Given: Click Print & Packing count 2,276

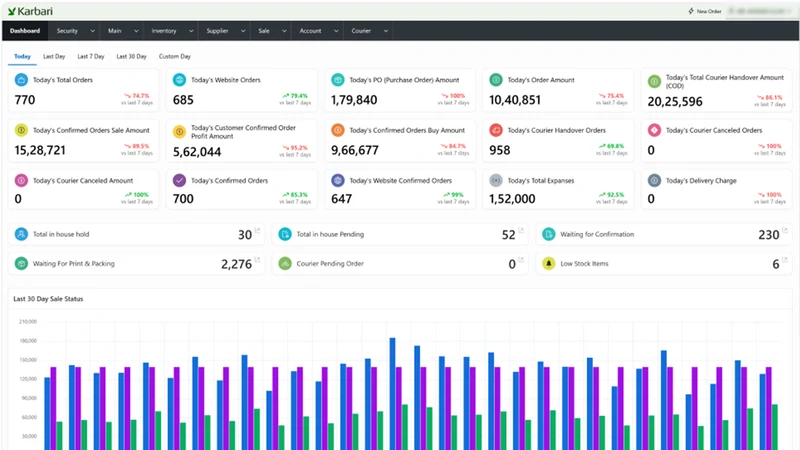Looking at the screenshot, I should pyautogui.click(x=236, y=264).
